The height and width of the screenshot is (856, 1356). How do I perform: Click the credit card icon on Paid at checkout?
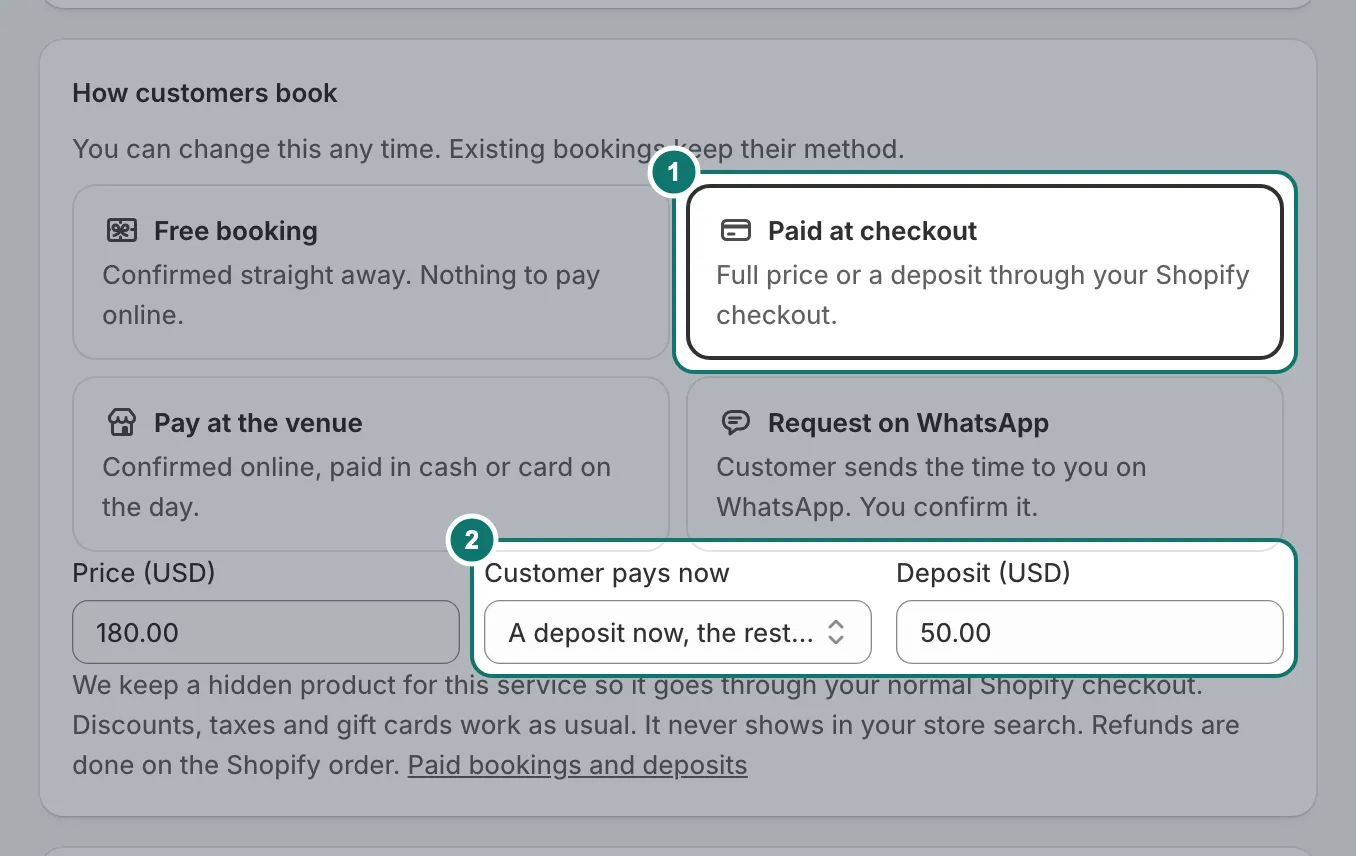[x=736, y=231]
